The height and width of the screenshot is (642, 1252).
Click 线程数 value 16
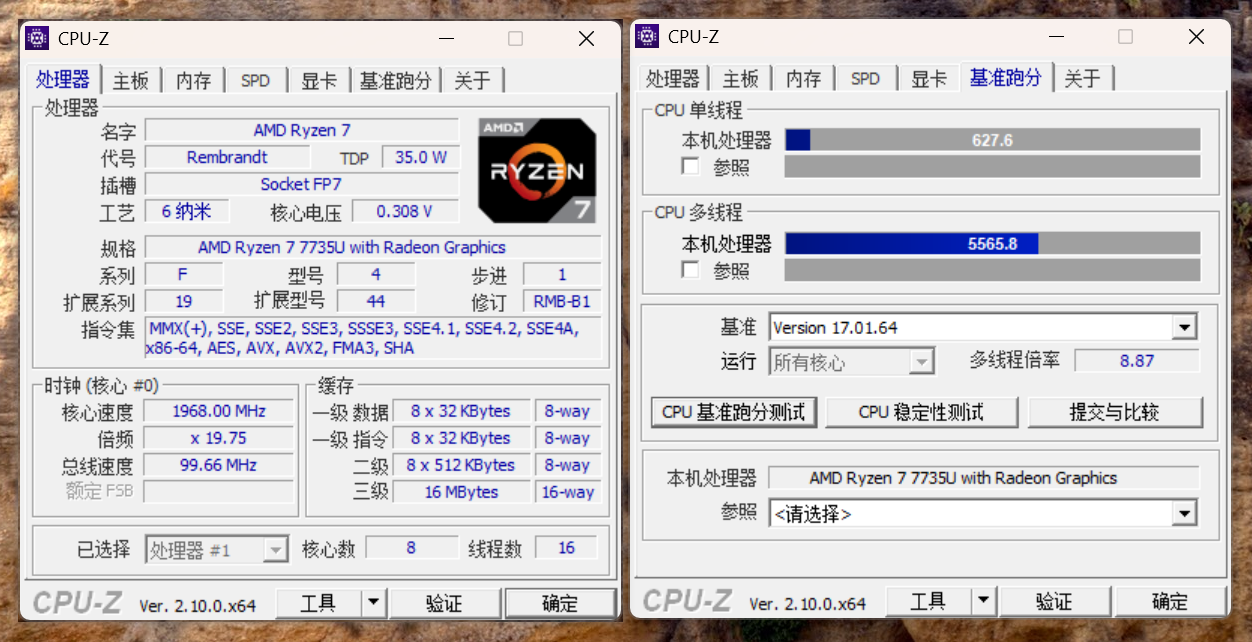click(567, 548)
